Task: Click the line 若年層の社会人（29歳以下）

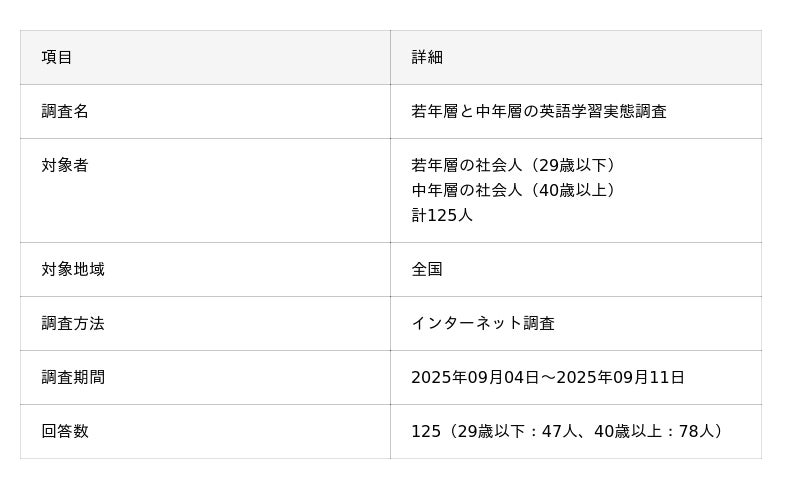Action: click(516, 165)
